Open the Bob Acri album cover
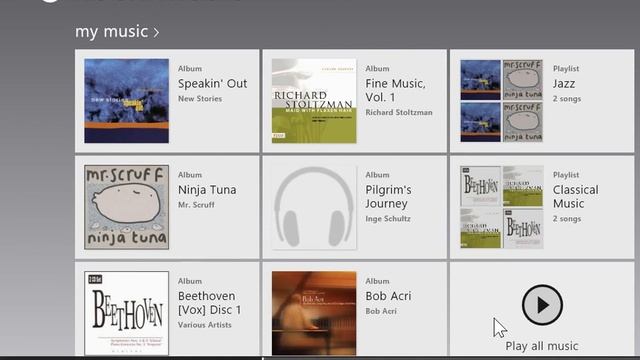Viewport: 640px width, 360px height. (314, 313)
